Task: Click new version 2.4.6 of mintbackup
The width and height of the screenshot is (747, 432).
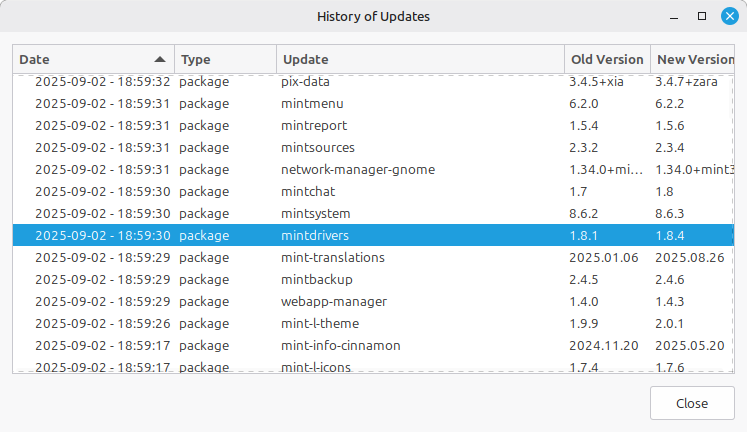Action: coord(669,279)
